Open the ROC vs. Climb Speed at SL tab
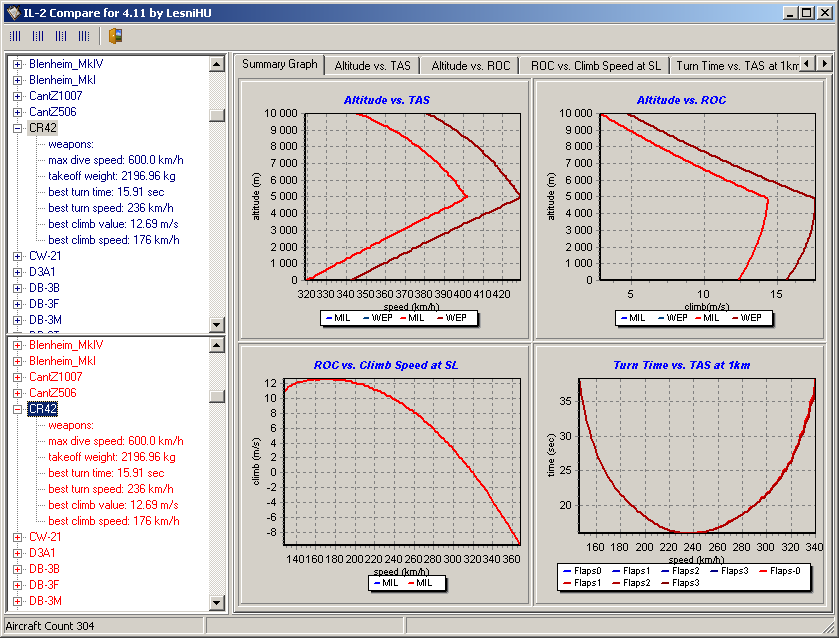Image resolution: width=839 pixels, height=638 pixels. click(x=596, y=66)
